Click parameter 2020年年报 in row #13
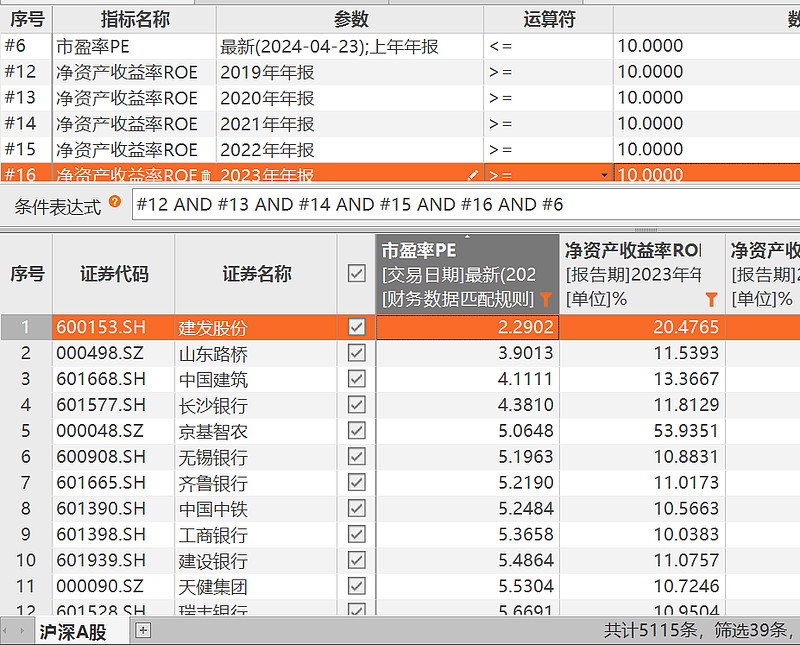 (x=267, y=98)
